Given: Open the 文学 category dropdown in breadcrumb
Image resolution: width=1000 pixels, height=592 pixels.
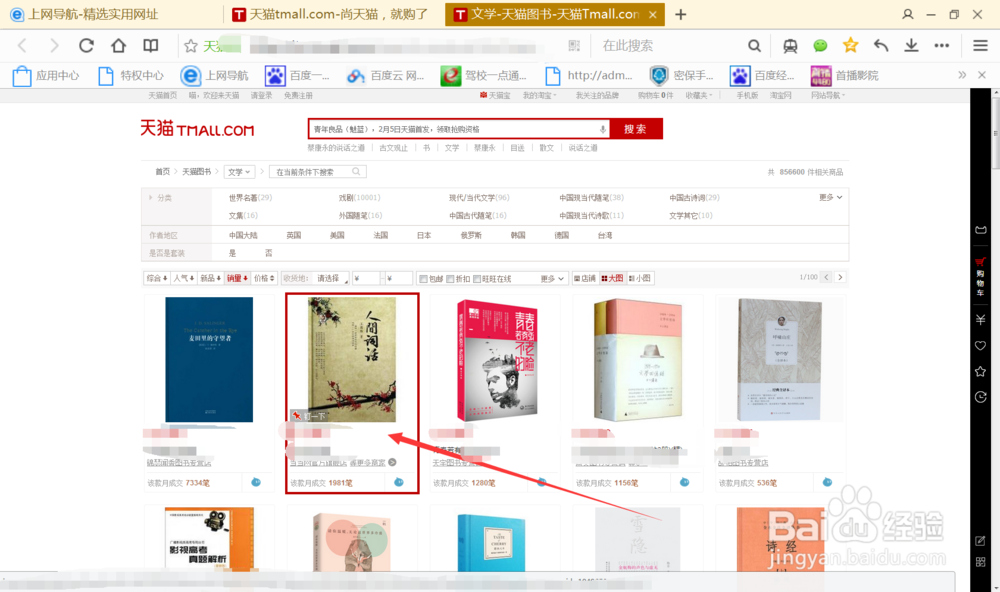Looking at the screenshot, I should click(239, 172).
